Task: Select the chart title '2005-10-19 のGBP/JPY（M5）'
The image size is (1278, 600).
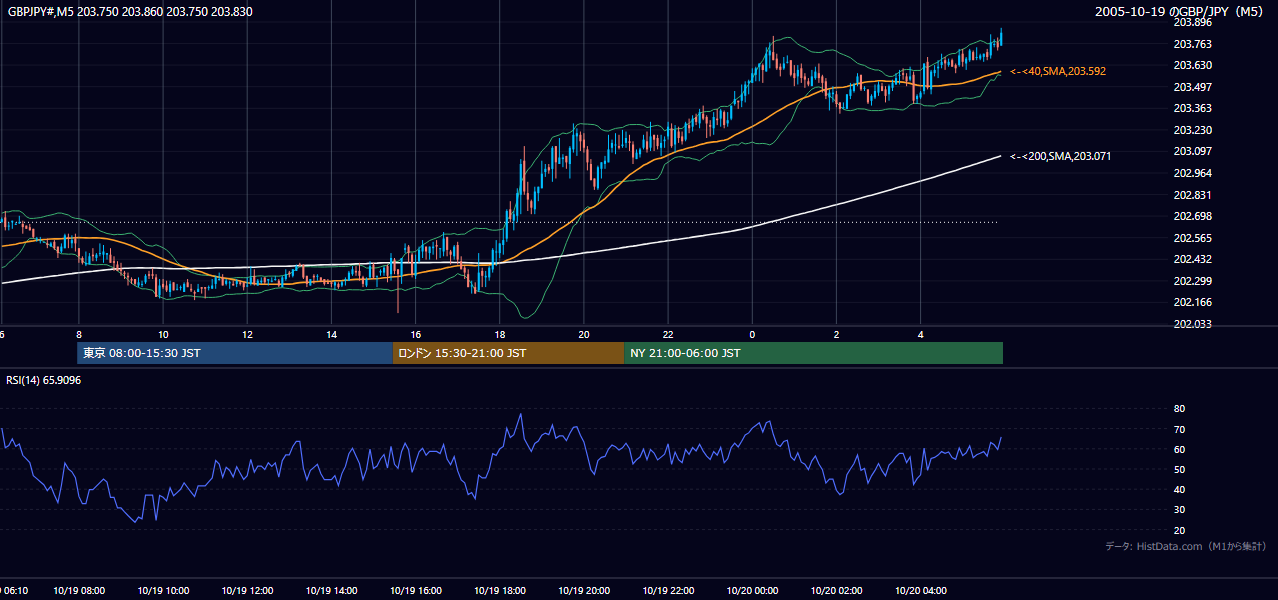Action: [1180, 11]
